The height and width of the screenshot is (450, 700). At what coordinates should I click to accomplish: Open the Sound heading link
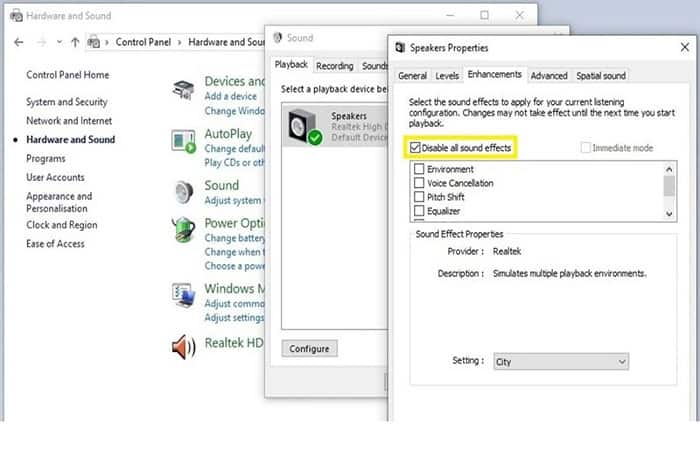click(221, 185)
